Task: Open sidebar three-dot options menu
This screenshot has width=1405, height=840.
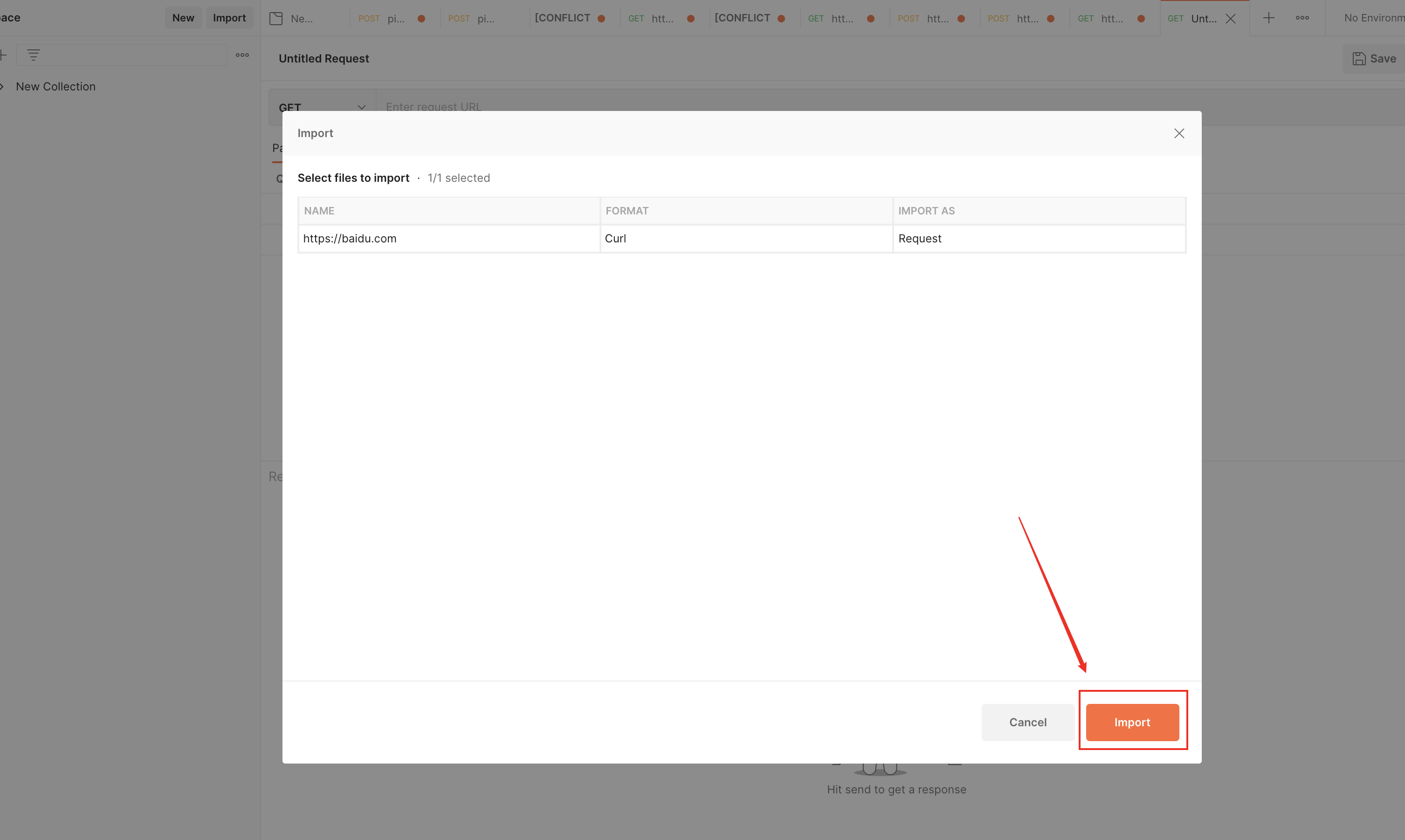Action: coord(242,55)
